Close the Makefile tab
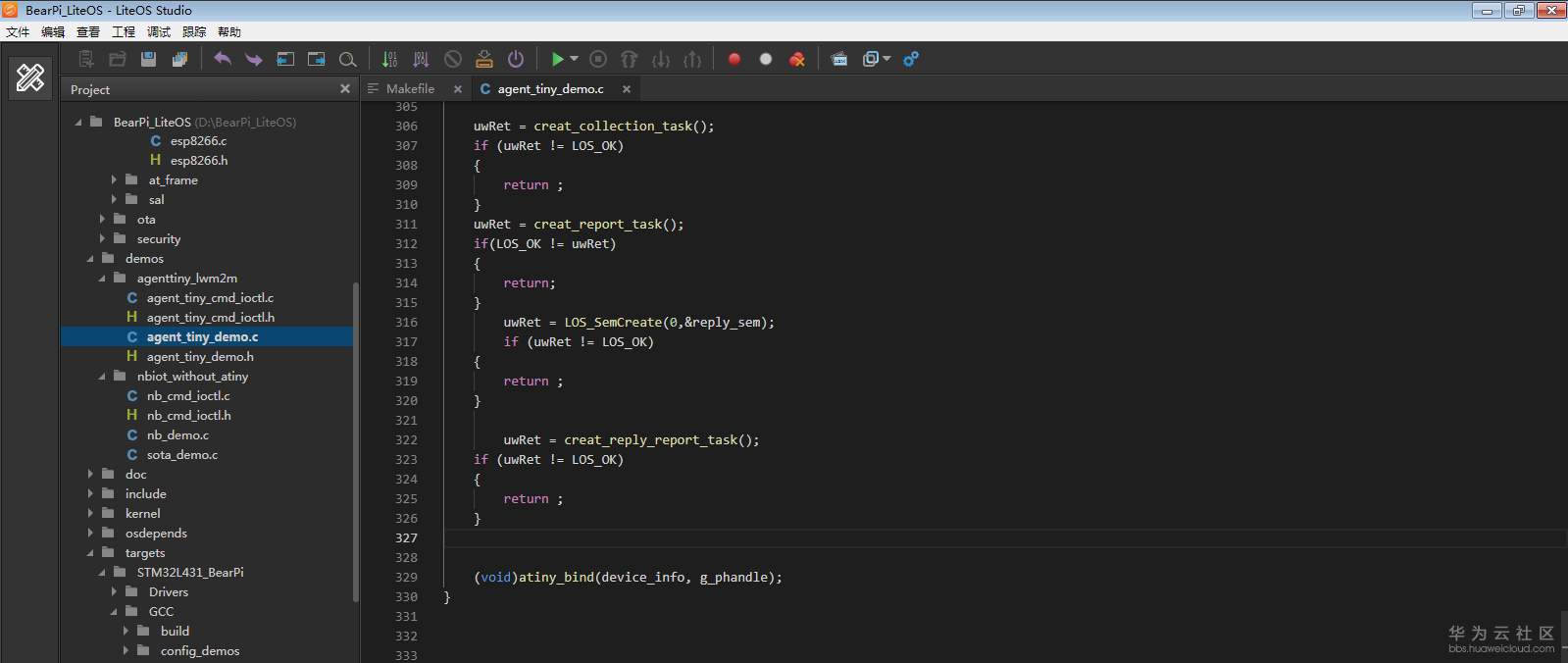1568x663 pixels. [x=457, y=88]
